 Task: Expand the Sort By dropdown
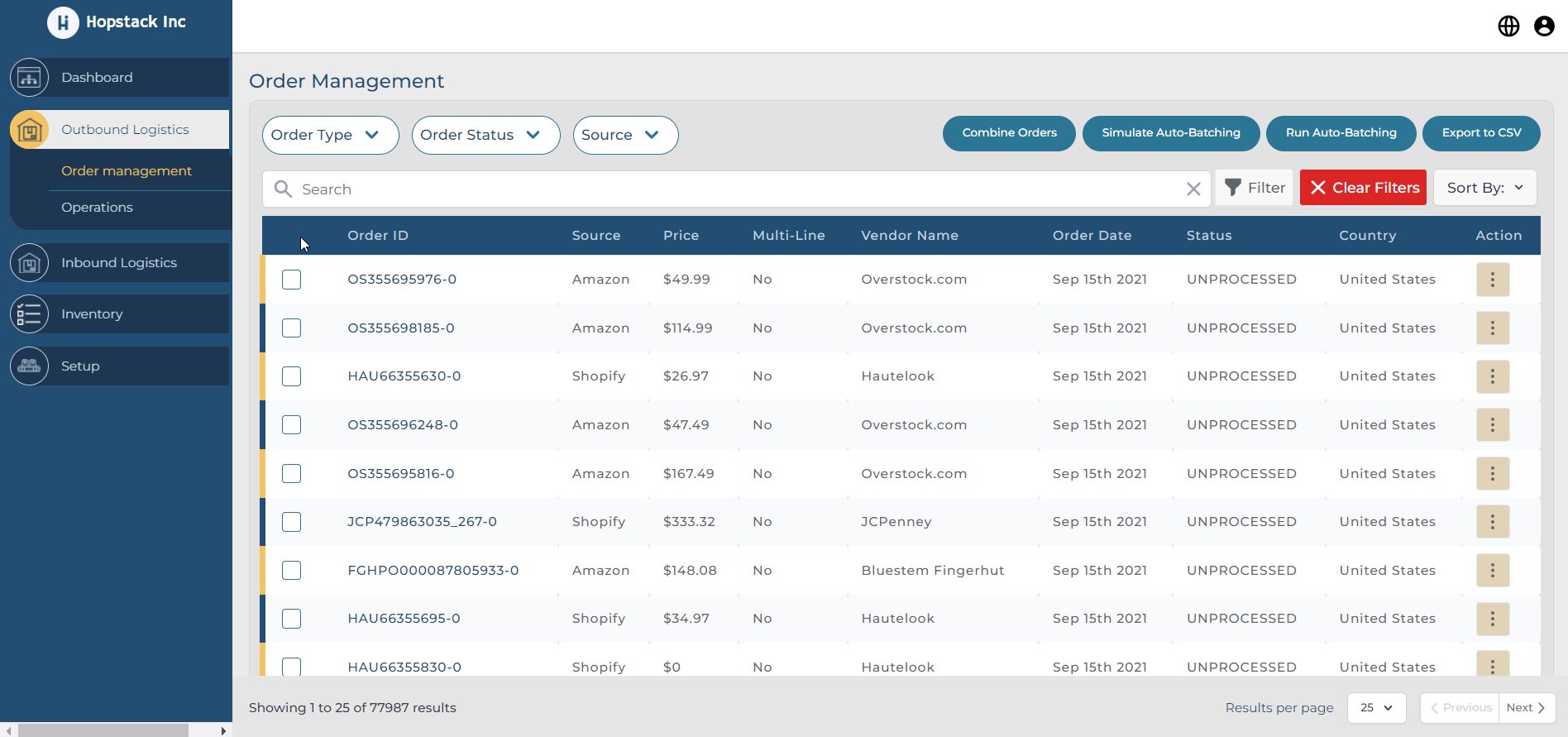click(1484, 188)
